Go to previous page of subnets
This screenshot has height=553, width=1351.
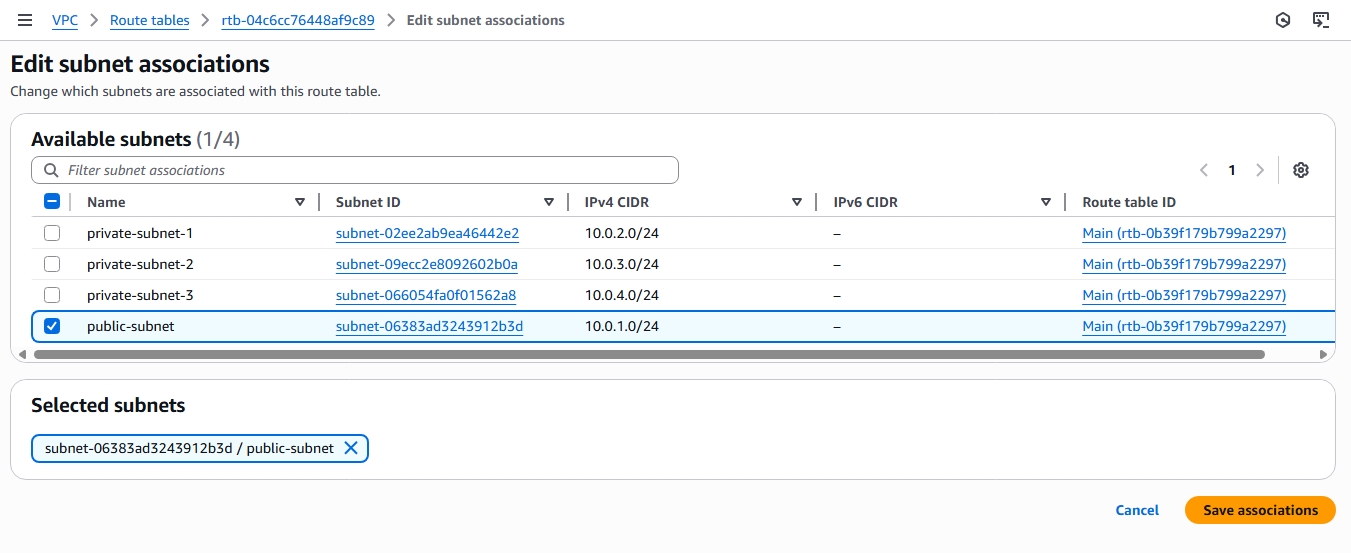coord(1204,170)
